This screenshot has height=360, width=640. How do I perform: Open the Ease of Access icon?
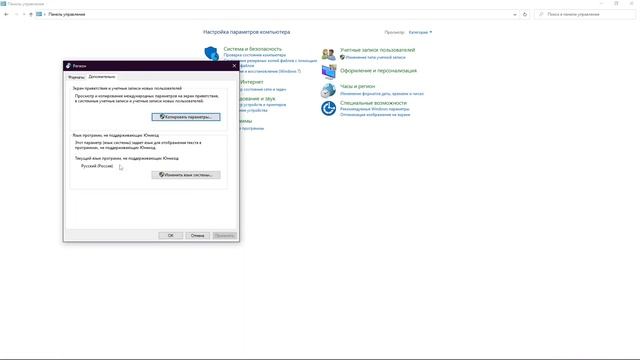[x=329, y=109]
